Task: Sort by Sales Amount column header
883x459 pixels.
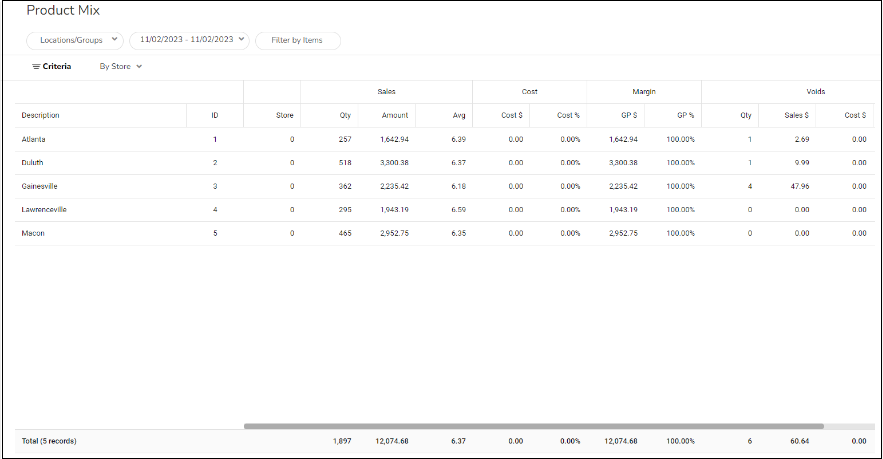Action: click(x=394, y=115)
